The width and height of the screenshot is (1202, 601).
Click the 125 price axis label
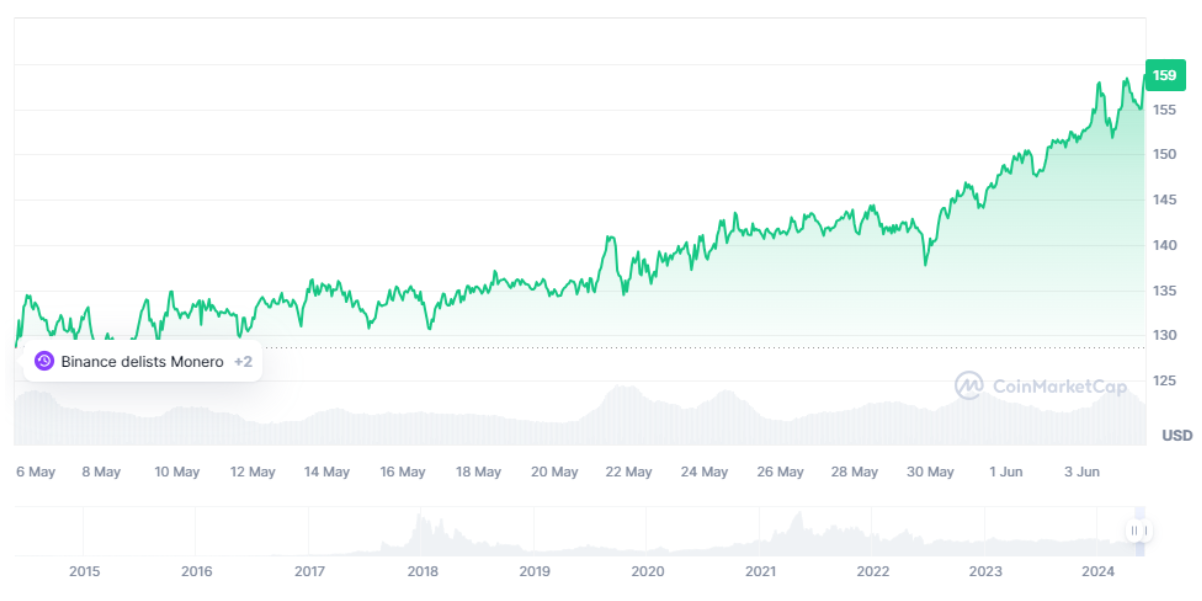tap(1163, 381)
